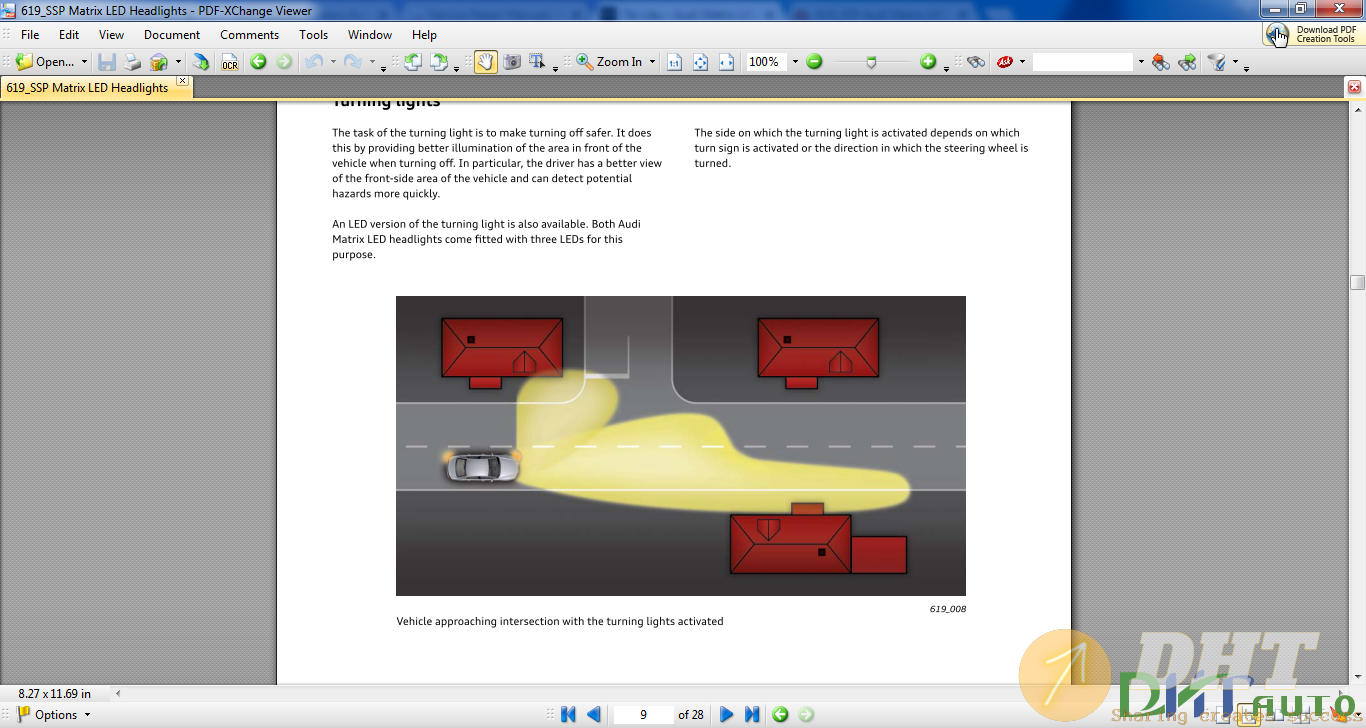Click the search text box in toolbar
This screenshot has height=728, width=1366.
[1083, 62]
